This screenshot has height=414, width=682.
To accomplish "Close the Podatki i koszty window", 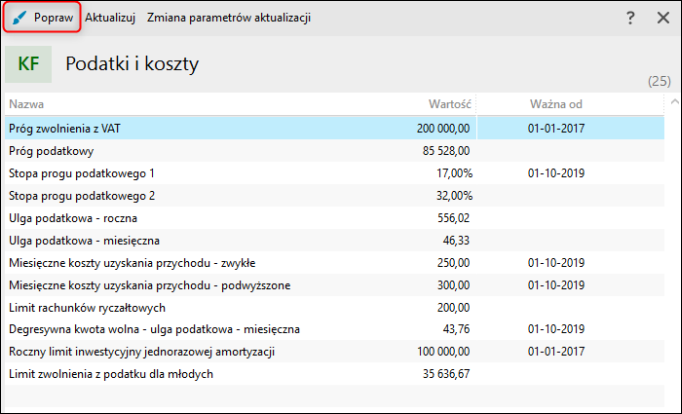I will coord(663,18).
